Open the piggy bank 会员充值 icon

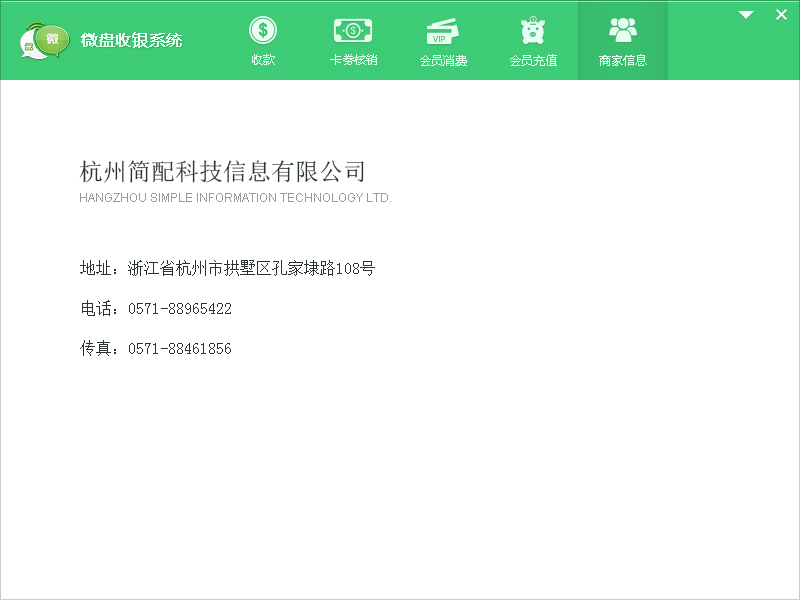533,31
